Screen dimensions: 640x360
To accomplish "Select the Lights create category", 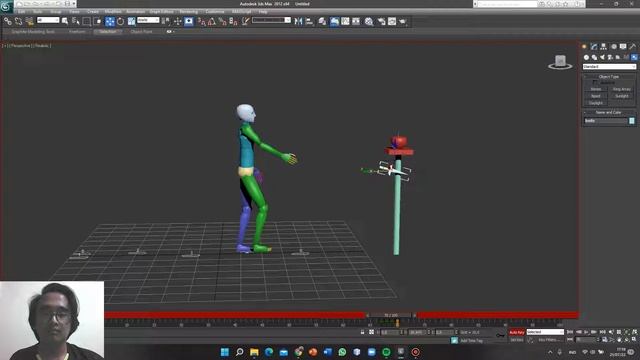I will coord(602,58).
